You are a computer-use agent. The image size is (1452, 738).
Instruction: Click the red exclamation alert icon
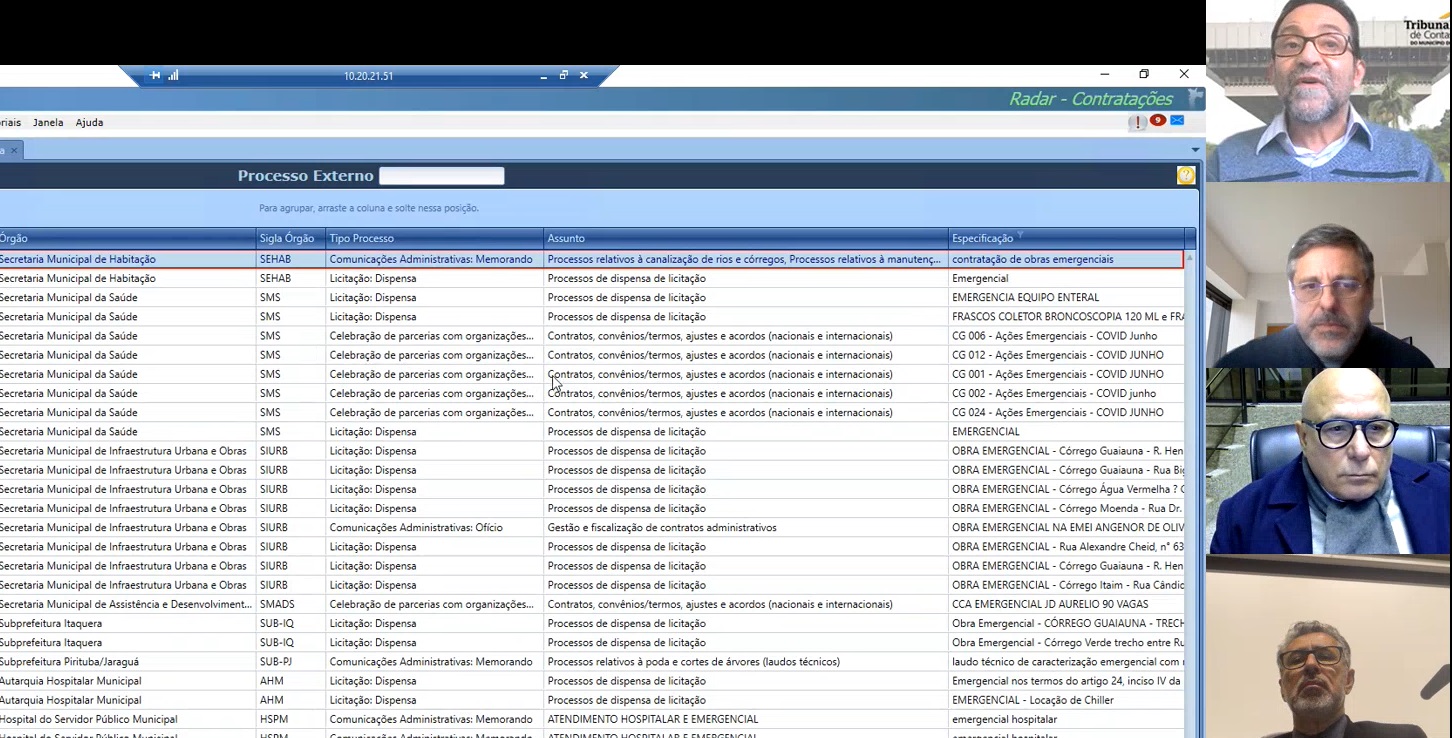point(1138,122)
